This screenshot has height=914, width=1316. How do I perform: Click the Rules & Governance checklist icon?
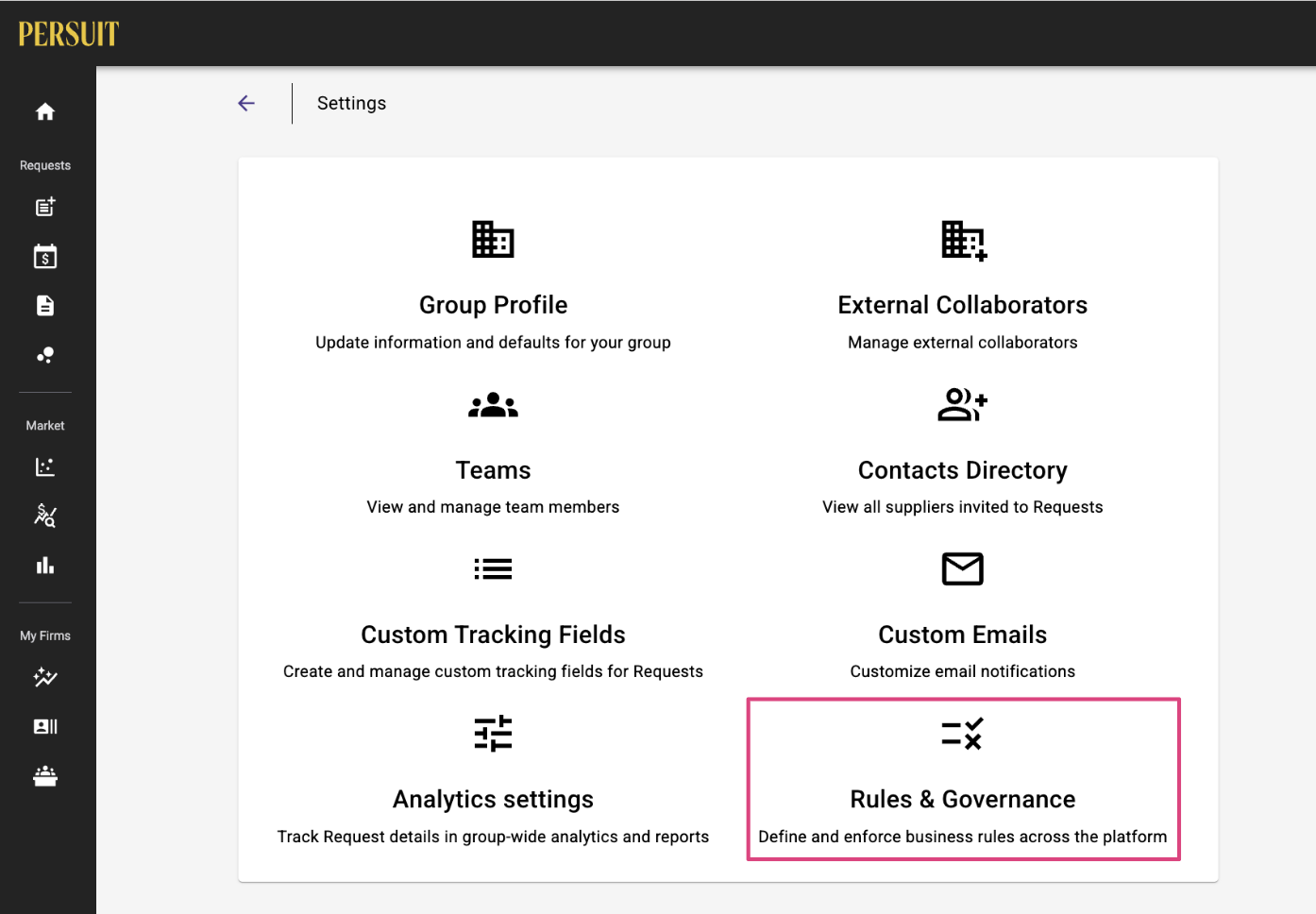(x=963, y=734)
